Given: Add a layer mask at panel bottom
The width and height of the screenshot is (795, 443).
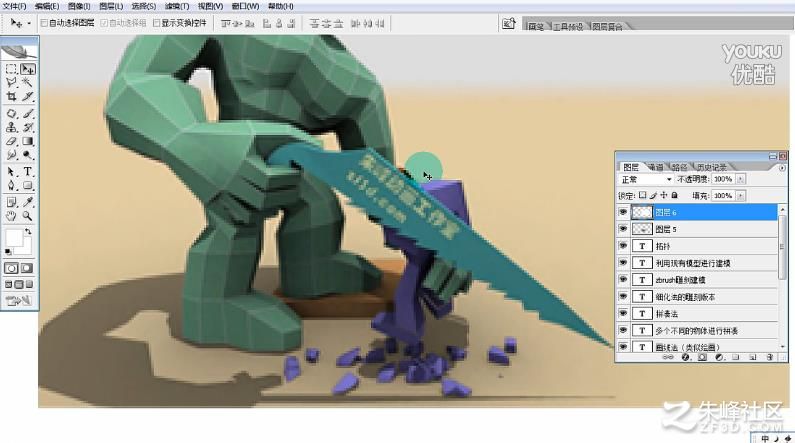Looking at the screenshot, I should click(x=702, y=357).
